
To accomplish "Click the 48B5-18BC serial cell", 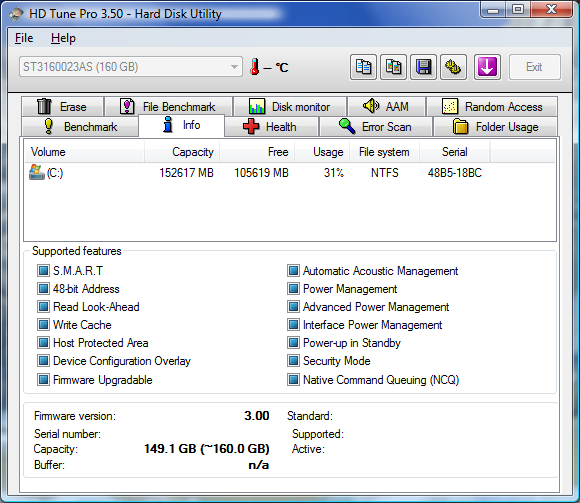I will [x=455, y=173].
